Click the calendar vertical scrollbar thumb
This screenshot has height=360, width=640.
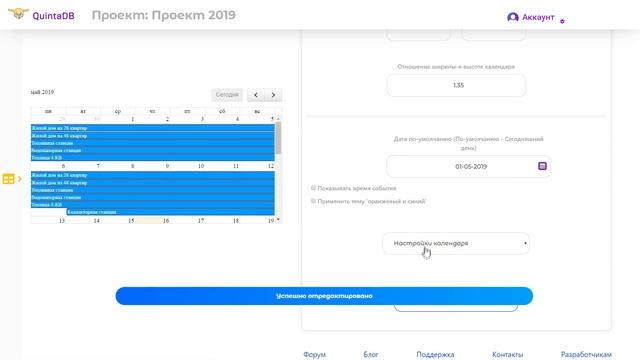(x=278, y=138)
